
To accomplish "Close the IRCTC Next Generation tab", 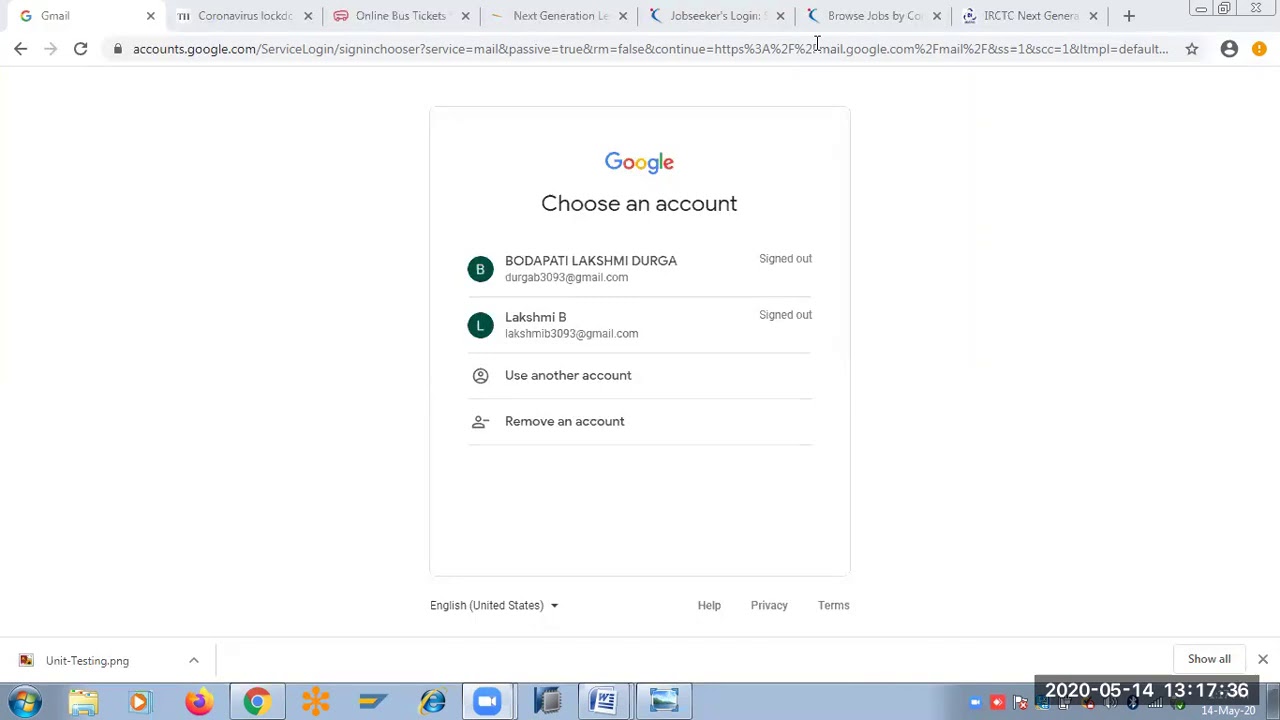I will 1093,16.
